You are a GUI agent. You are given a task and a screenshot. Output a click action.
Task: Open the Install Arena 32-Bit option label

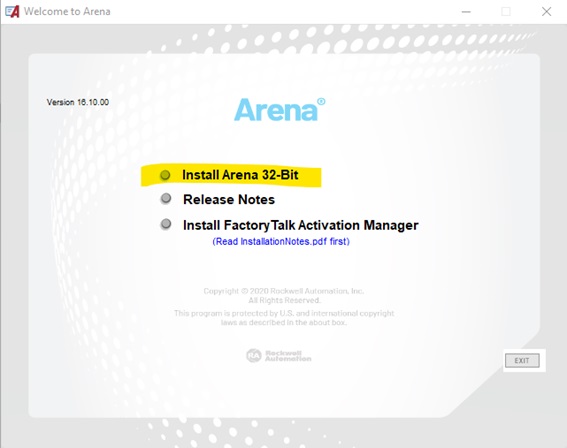tap(240, 175)
